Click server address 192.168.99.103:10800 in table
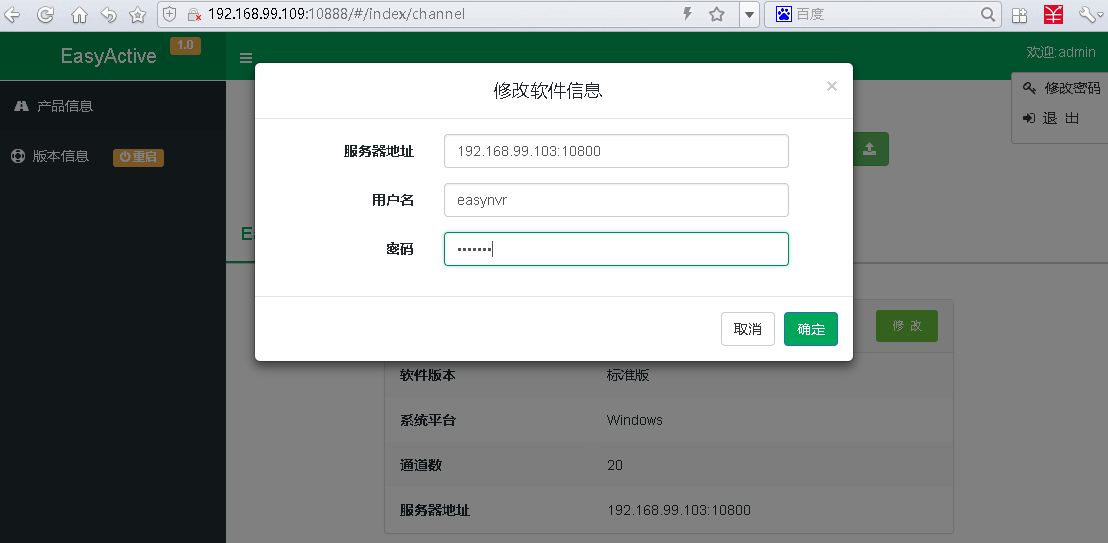 [679, 510]
